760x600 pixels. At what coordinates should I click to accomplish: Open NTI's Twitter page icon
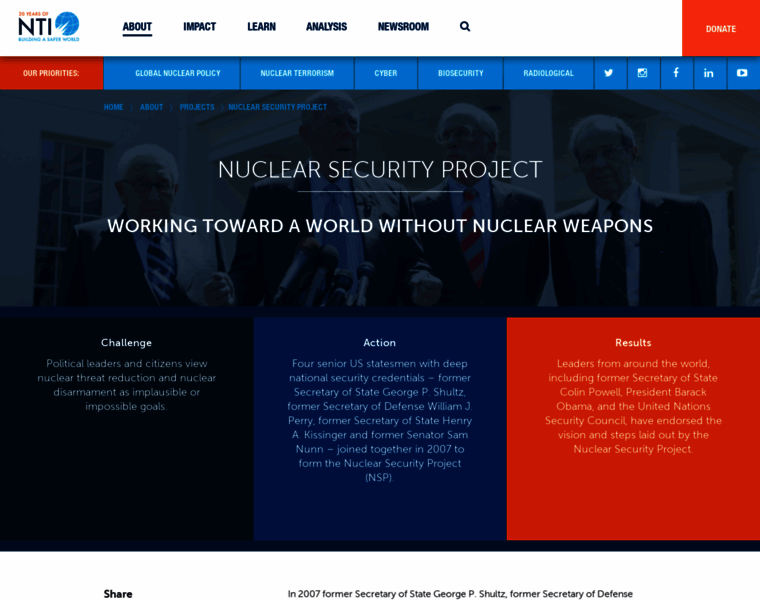click(609, 73)
